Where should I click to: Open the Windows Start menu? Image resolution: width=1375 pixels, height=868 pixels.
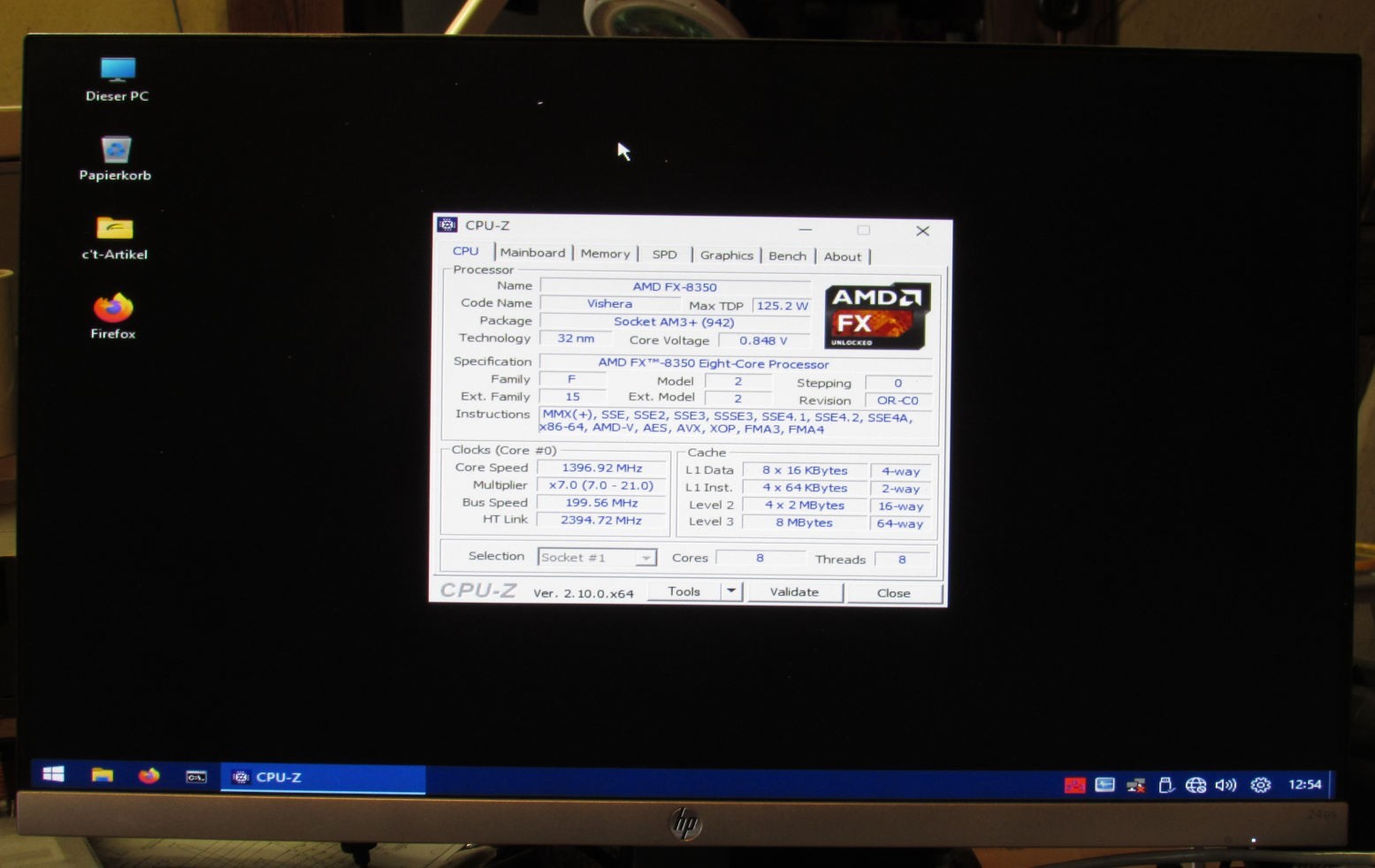[x=53, y=774]
